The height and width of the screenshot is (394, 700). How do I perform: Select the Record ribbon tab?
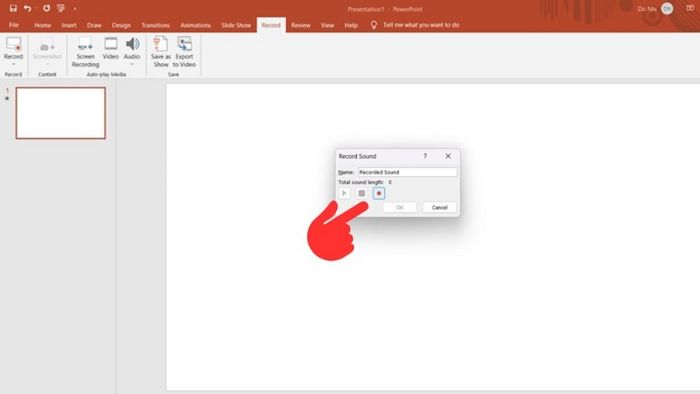tap(271, 25)
